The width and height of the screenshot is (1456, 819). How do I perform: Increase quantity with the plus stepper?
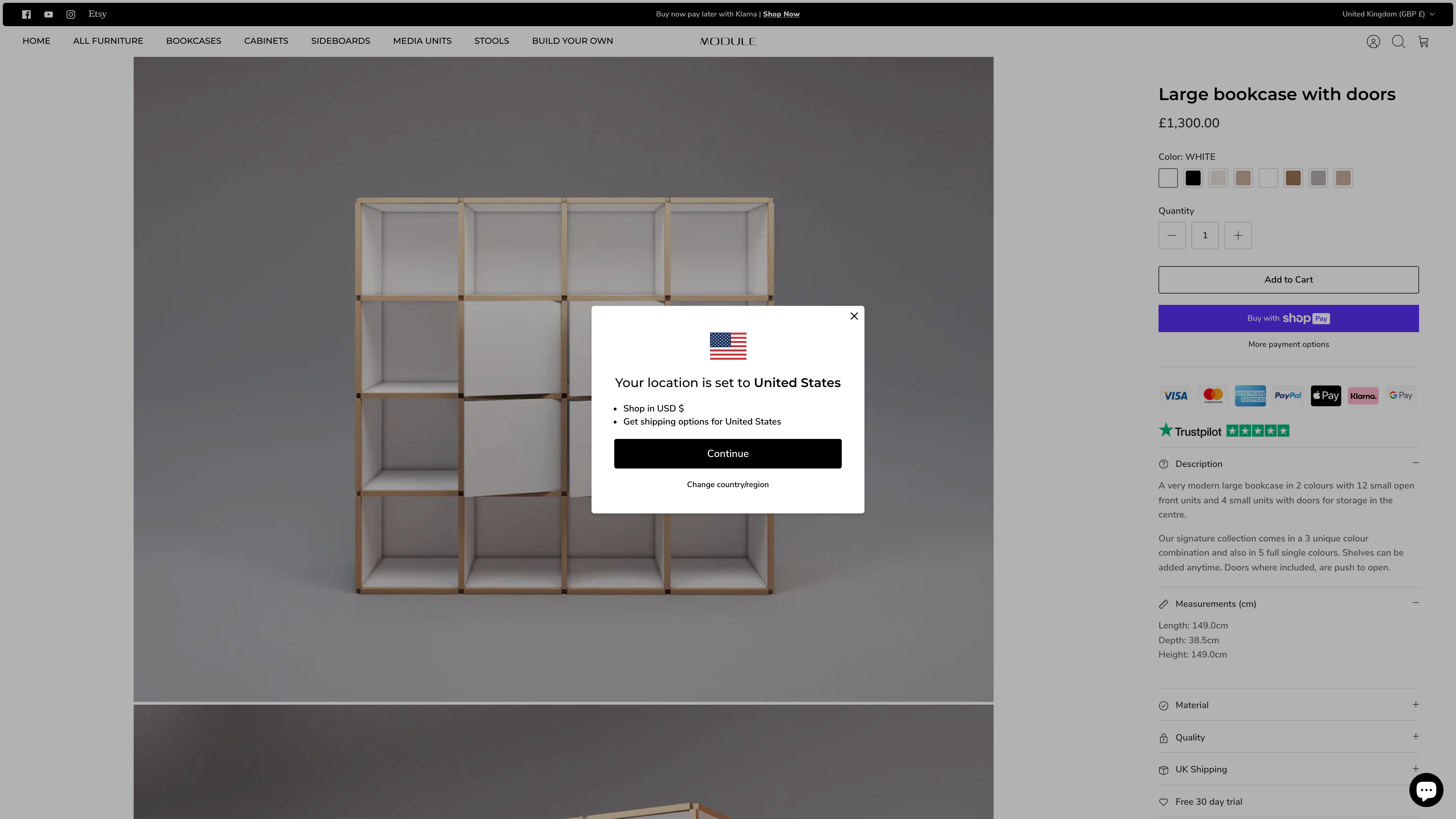point(1238,235)
